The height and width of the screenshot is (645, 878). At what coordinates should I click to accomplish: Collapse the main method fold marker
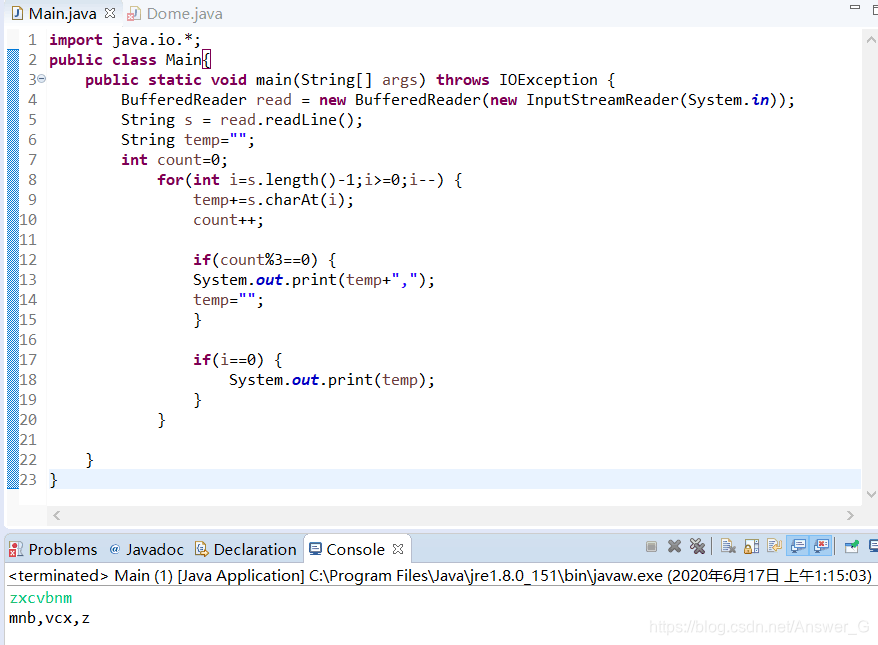tap(41, 80)
